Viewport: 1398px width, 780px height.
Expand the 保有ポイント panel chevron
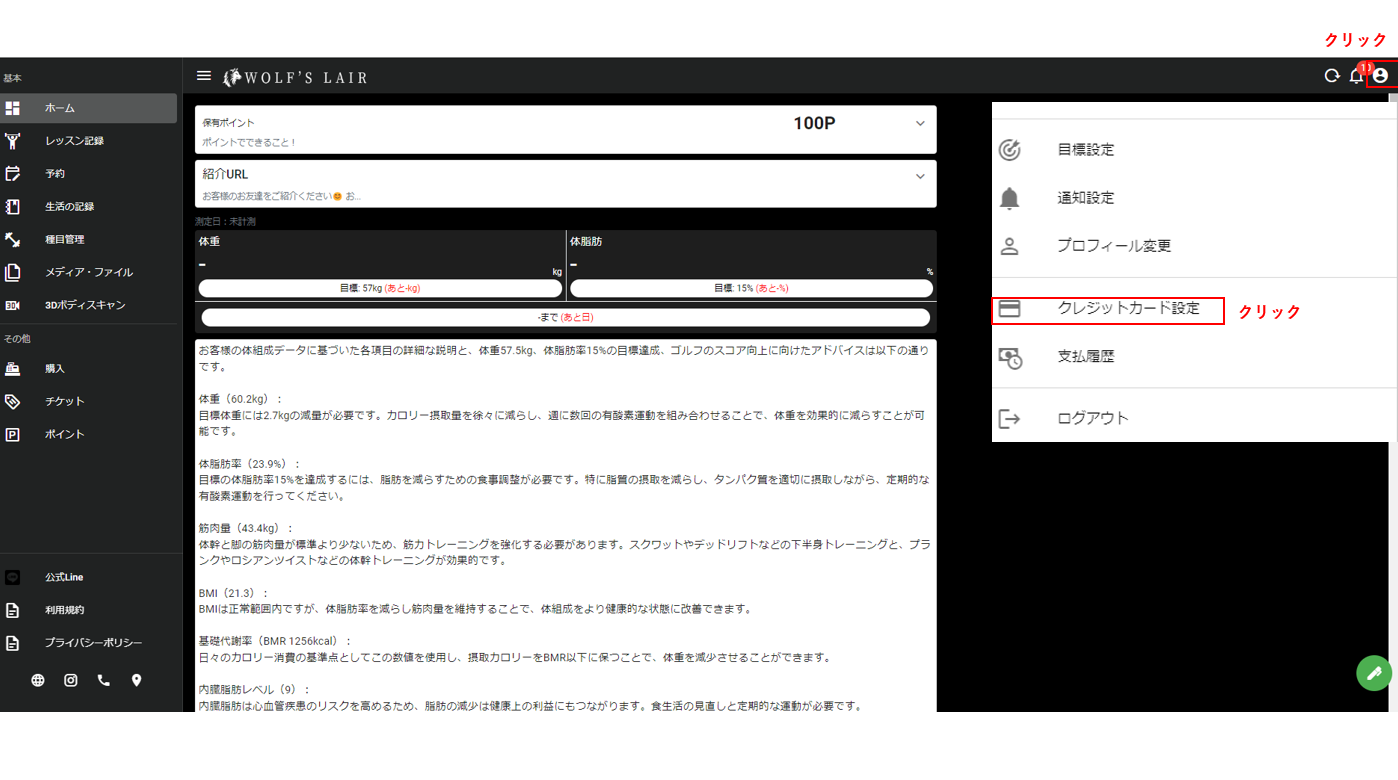pyautogui.click(x=920, y=124)
